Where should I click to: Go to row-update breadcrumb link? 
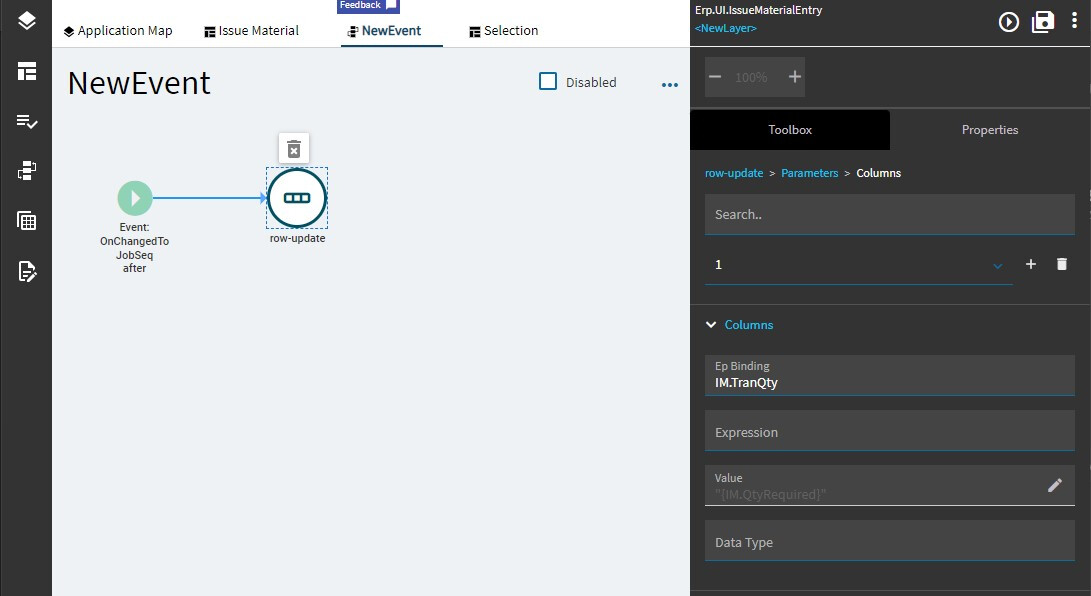[x=734, y=173]
